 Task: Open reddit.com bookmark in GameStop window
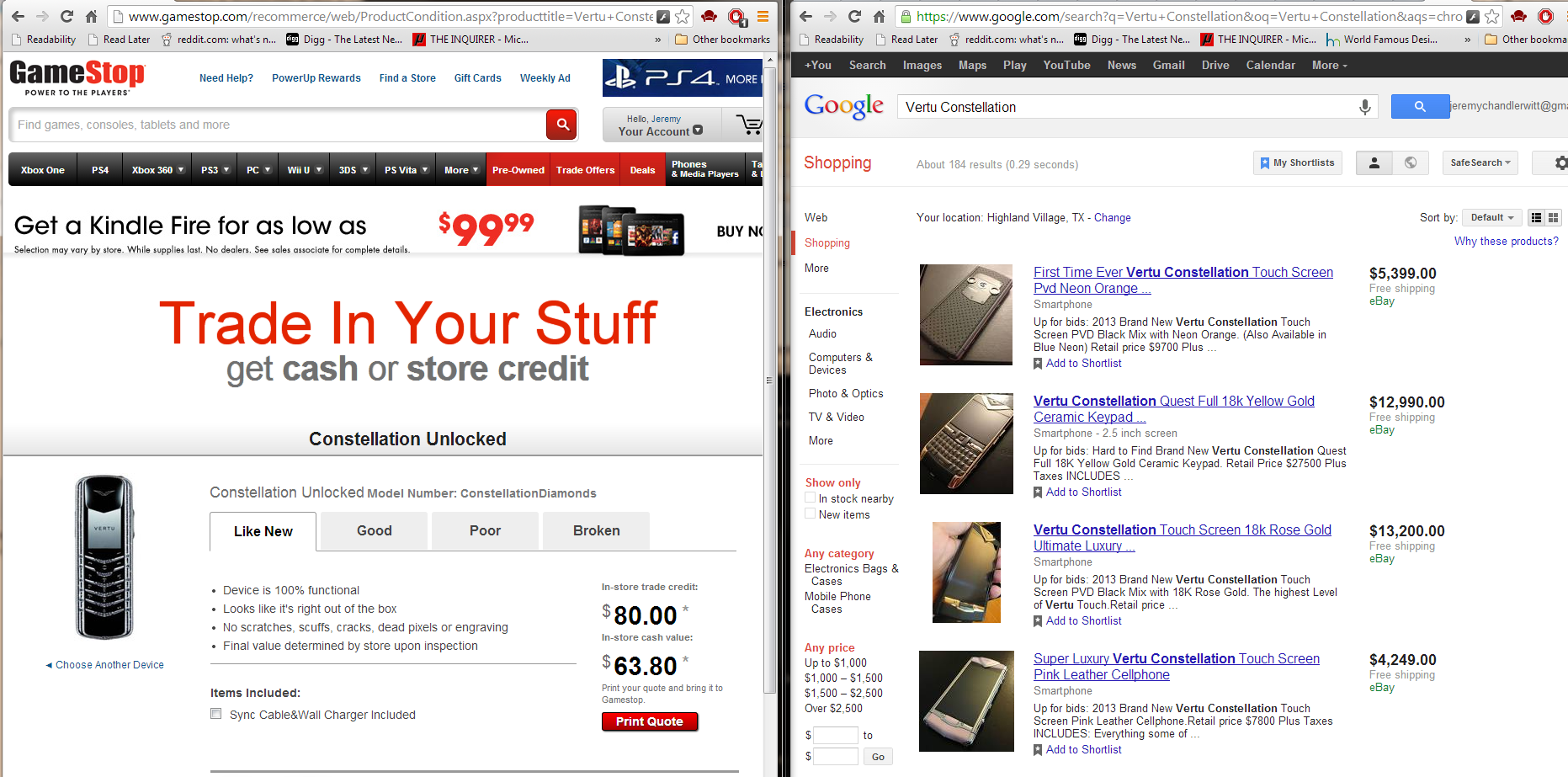click(218, 39)
